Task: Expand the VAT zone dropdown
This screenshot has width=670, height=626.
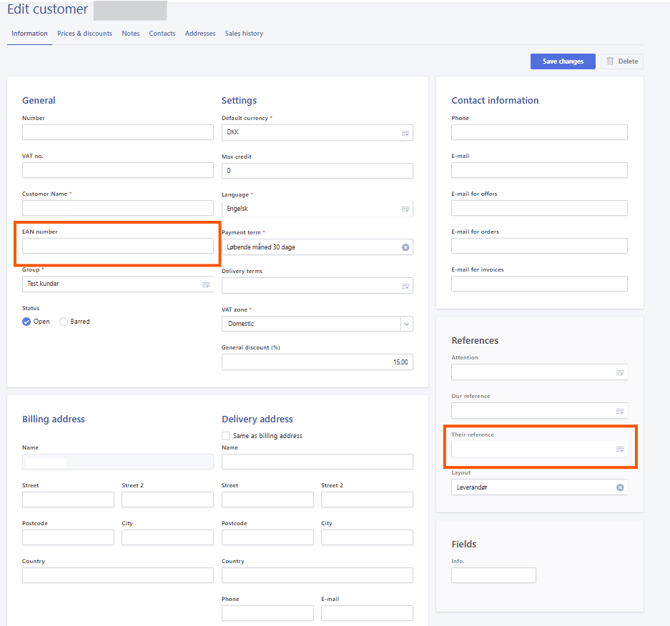Action: [405, 324]
